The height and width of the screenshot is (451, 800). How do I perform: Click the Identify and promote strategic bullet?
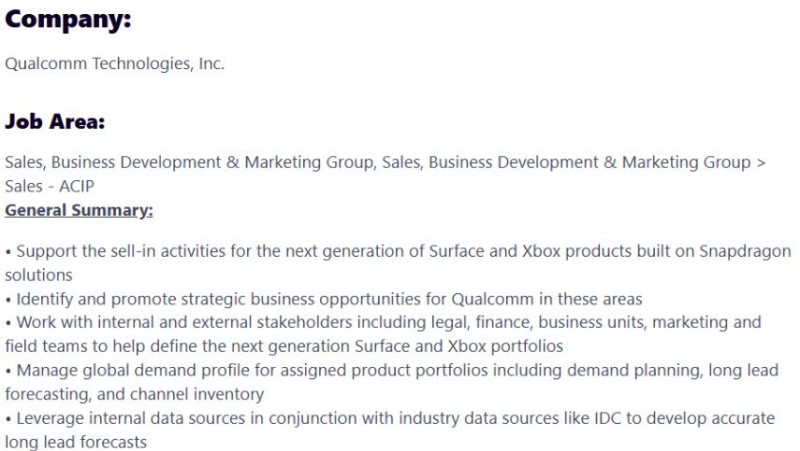click(x=324, y=299)
